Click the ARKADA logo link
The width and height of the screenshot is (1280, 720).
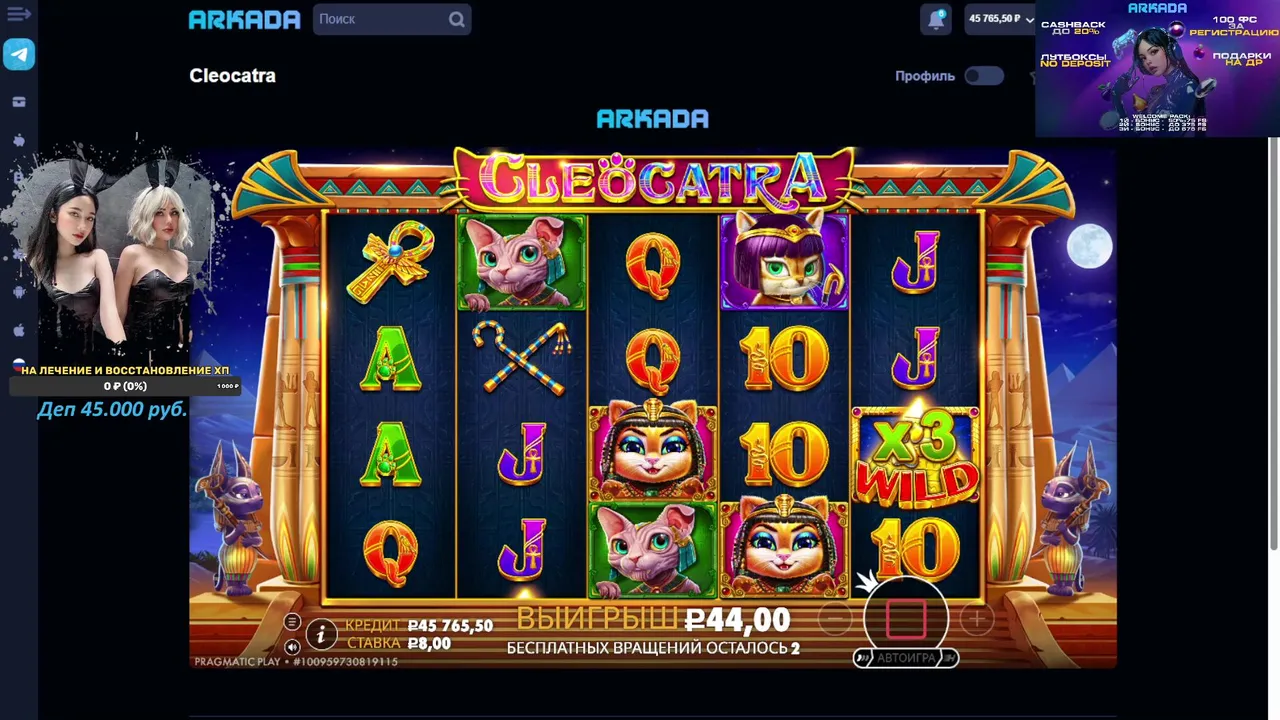pos(245,19)
